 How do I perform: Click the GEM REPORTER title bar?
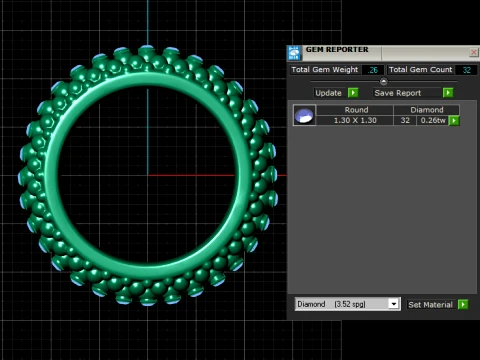pyautogui.click(x=383, y=53)
